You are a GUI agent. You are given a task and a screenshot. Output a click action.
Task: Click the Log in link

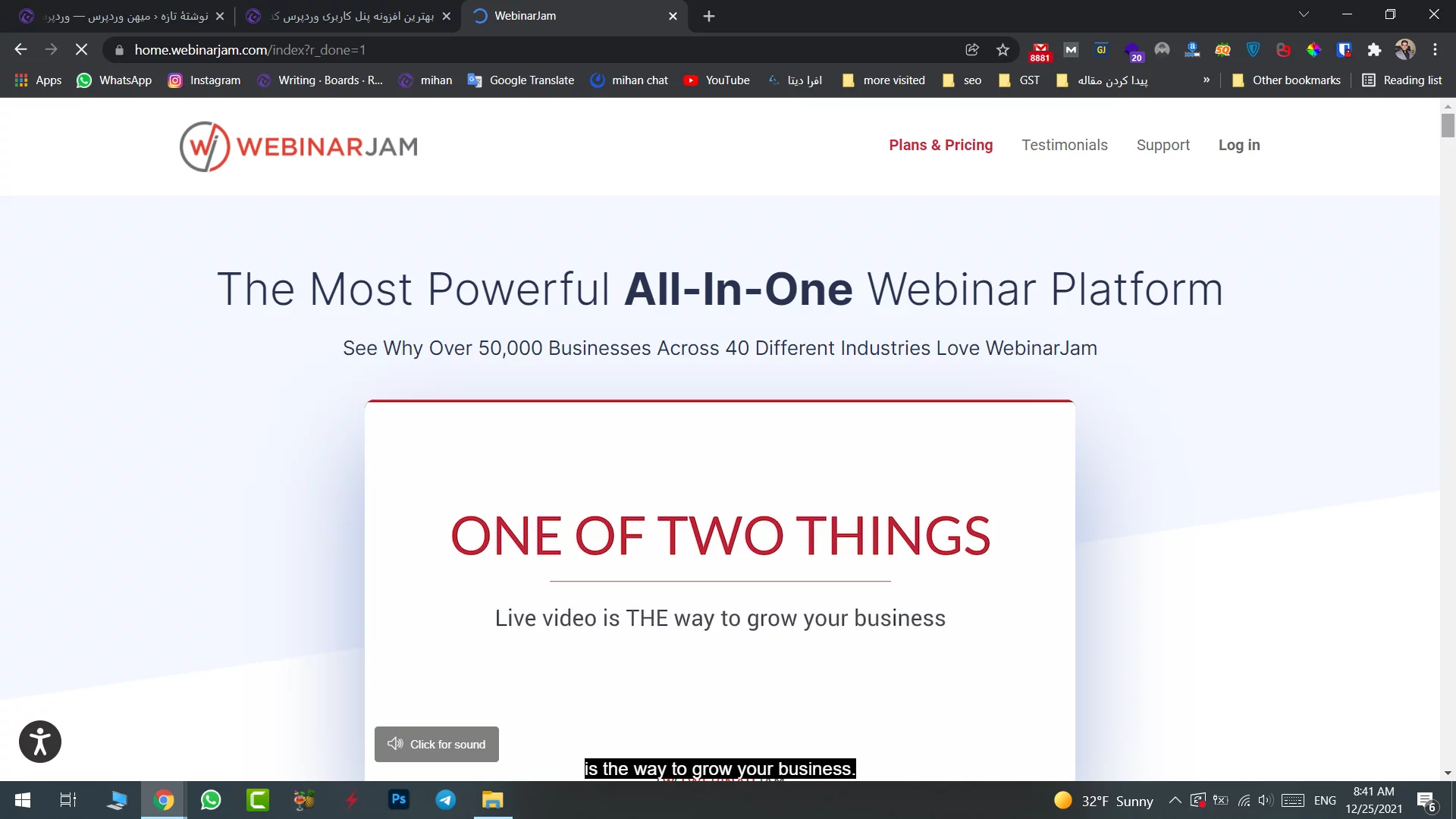1239,145
